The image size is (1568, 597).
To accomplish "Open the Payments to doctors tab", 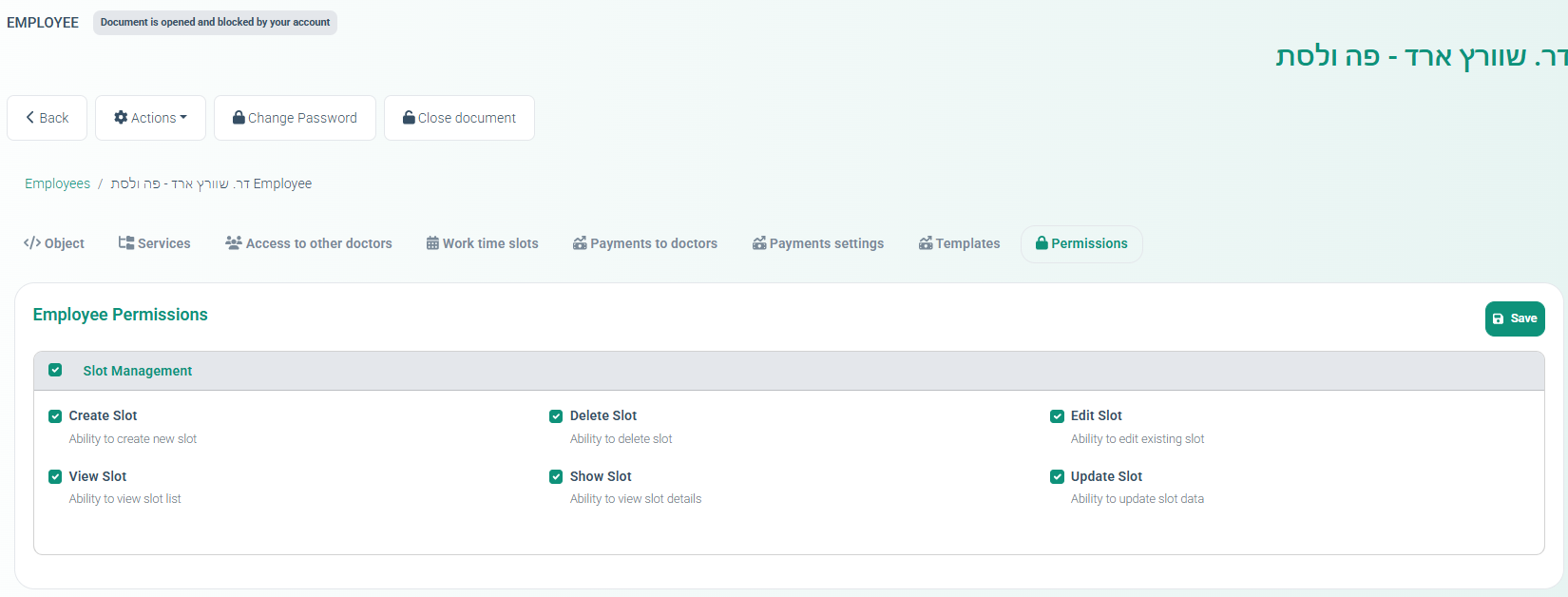I will pyautogui.click(x=645, y=243).
